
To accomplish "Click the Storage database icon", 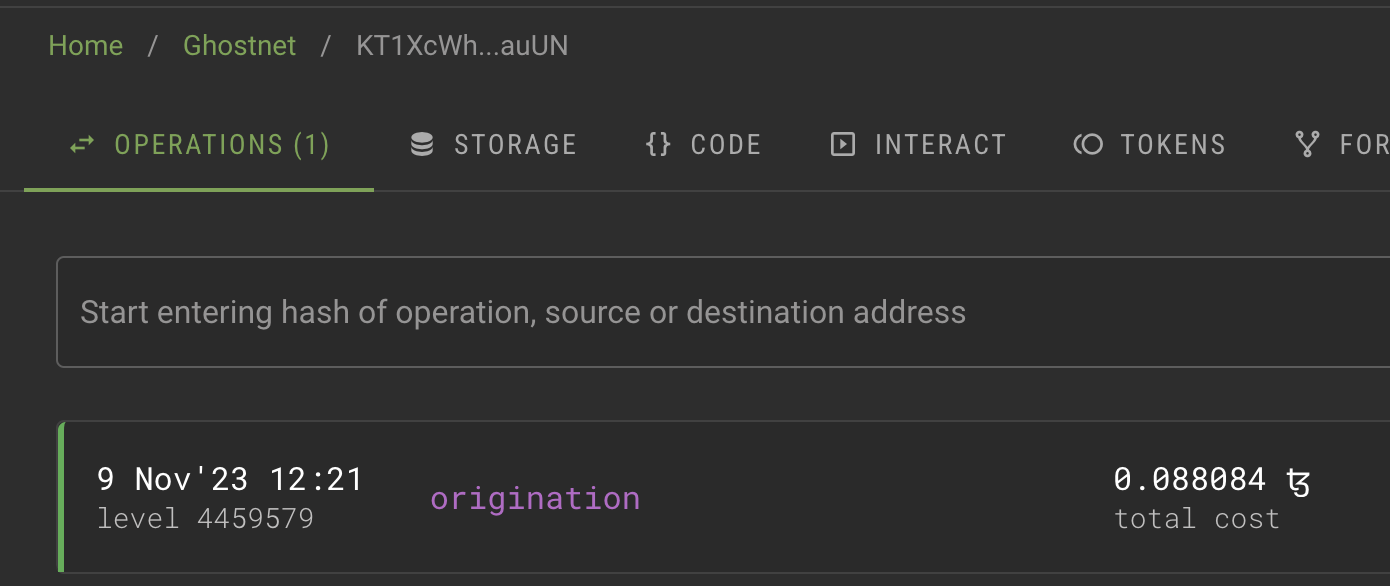I will [x=422, y=145].
